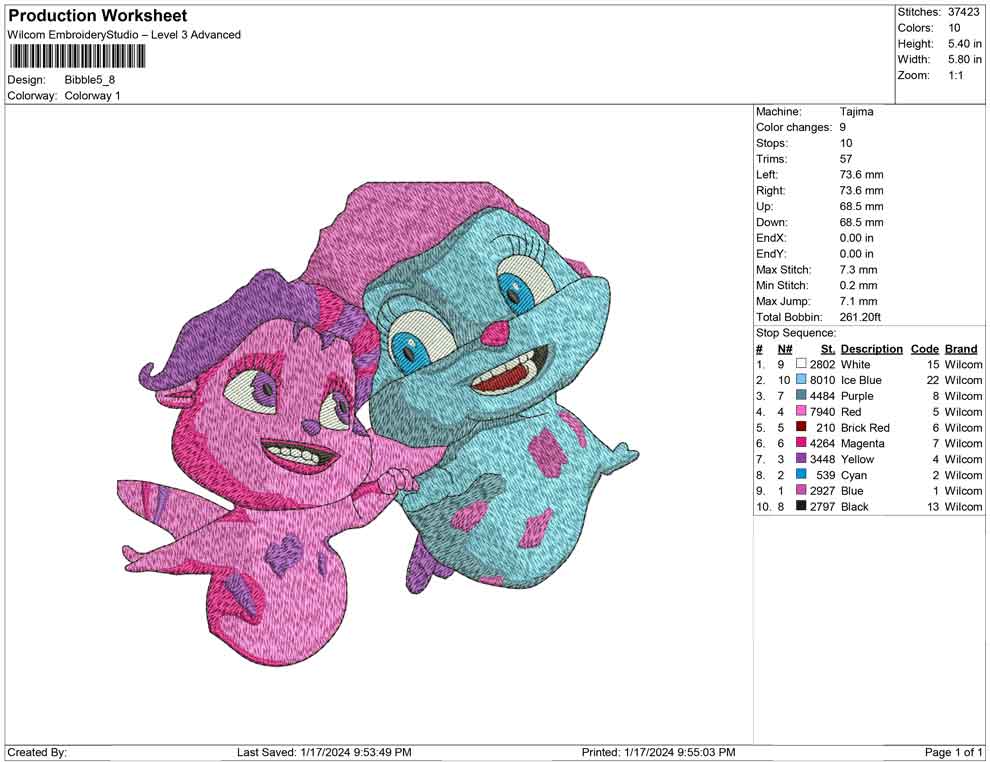The height and width of the screenshot is (762, 990).
Task: Click the Description column header
Action: coord(871,348)
